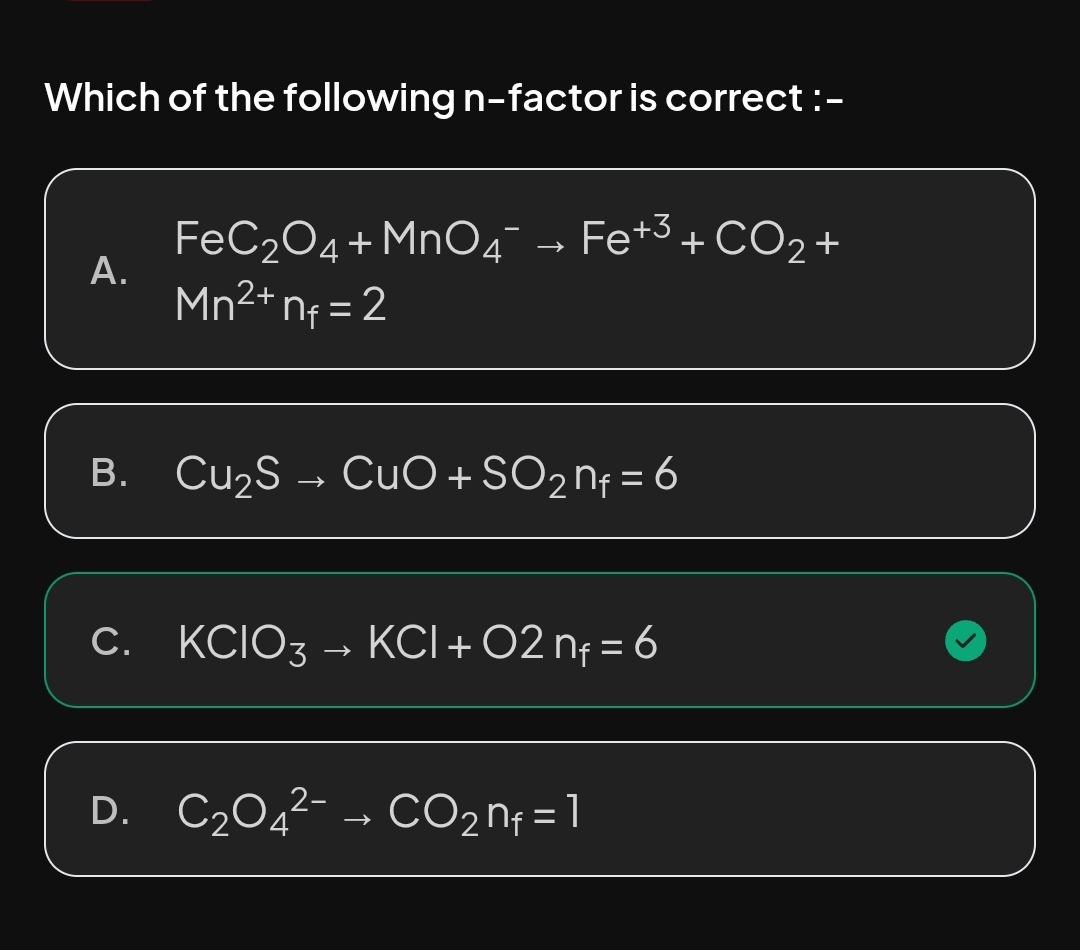Select answer option B

[x=540, y=470]
